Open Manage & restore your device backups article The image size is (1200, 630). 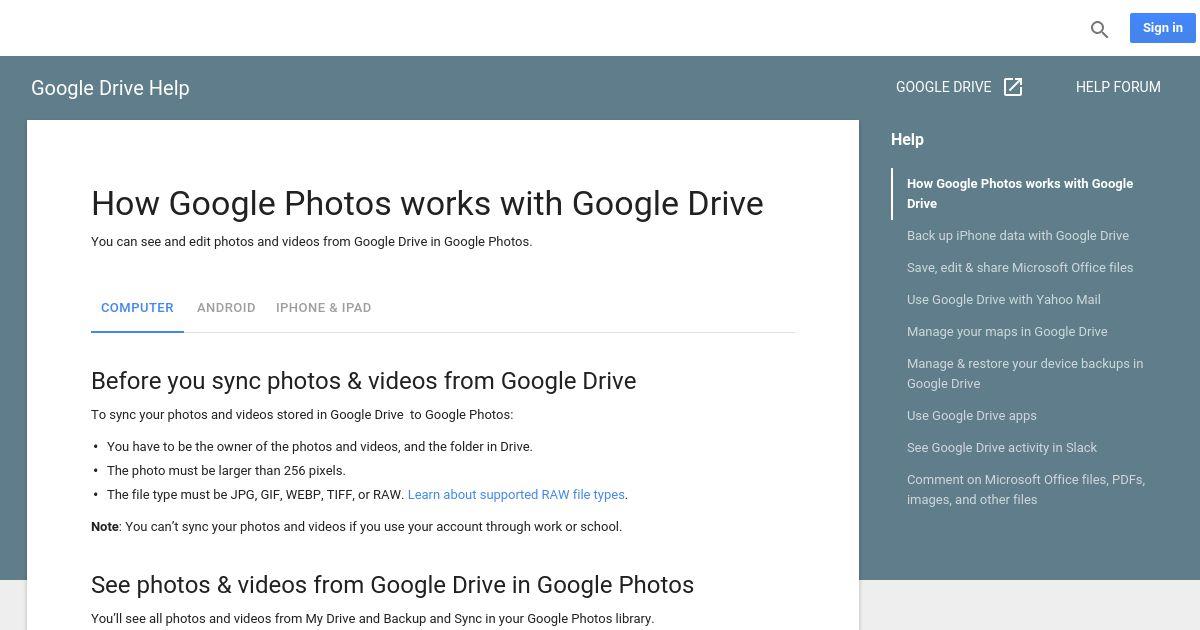1025,374
